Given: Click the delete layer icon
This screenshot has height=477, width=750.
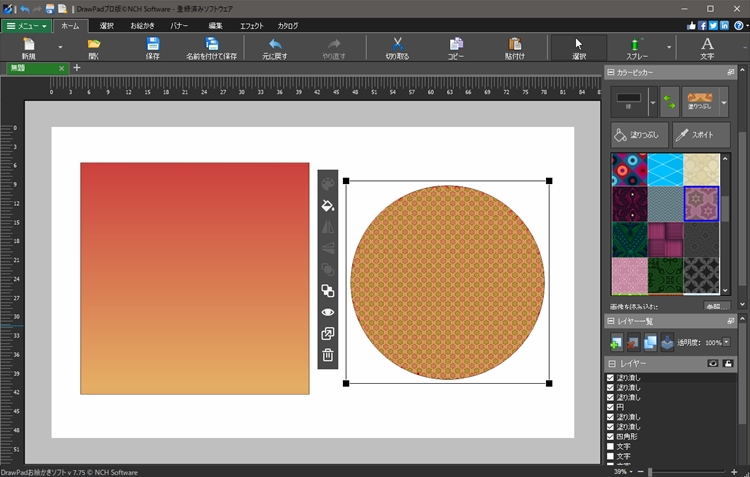Looking at the screenshot, I should coord(633,342).
